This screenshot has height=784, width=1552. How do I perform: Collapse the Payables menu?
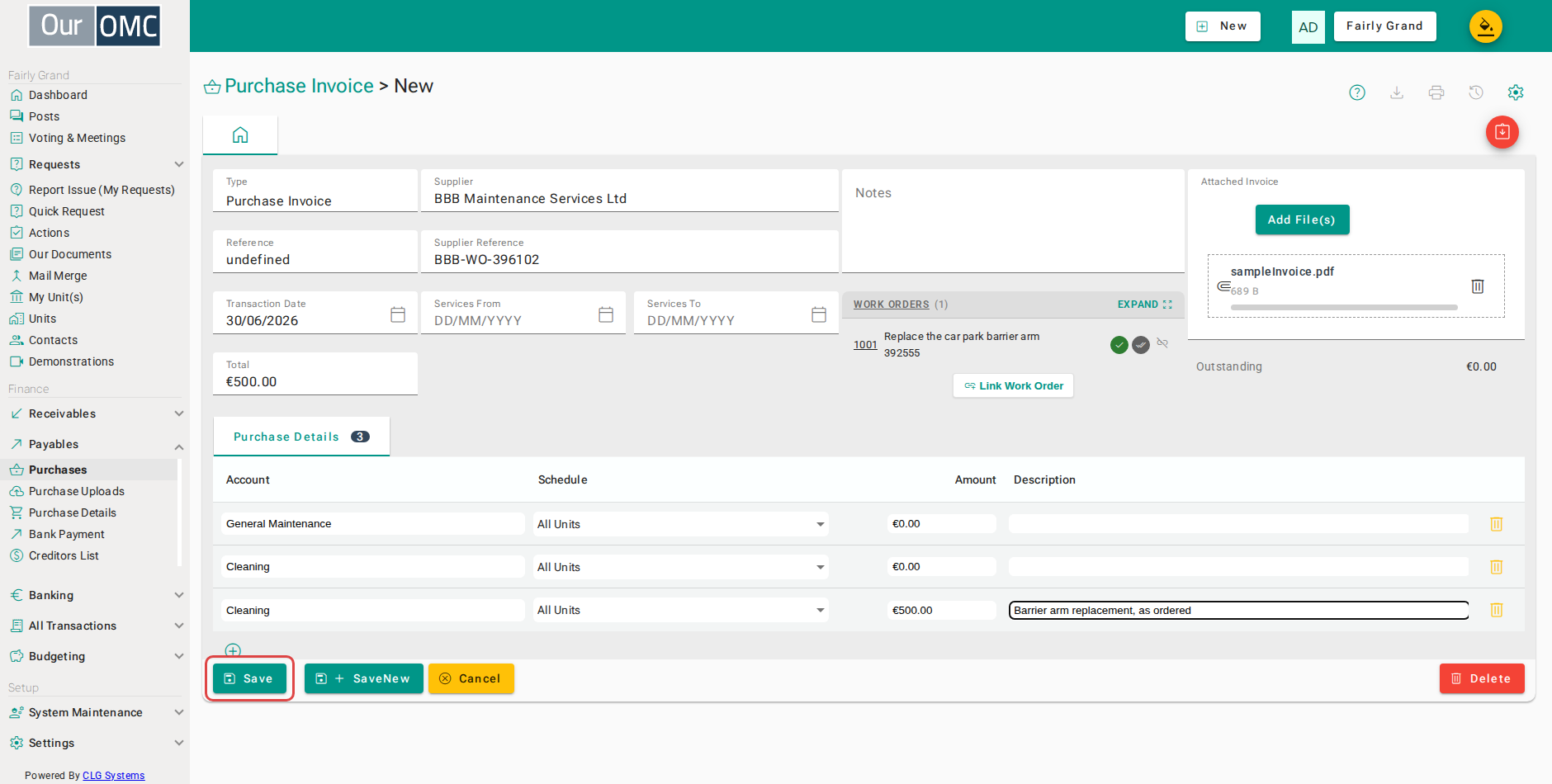coord(178,446)
